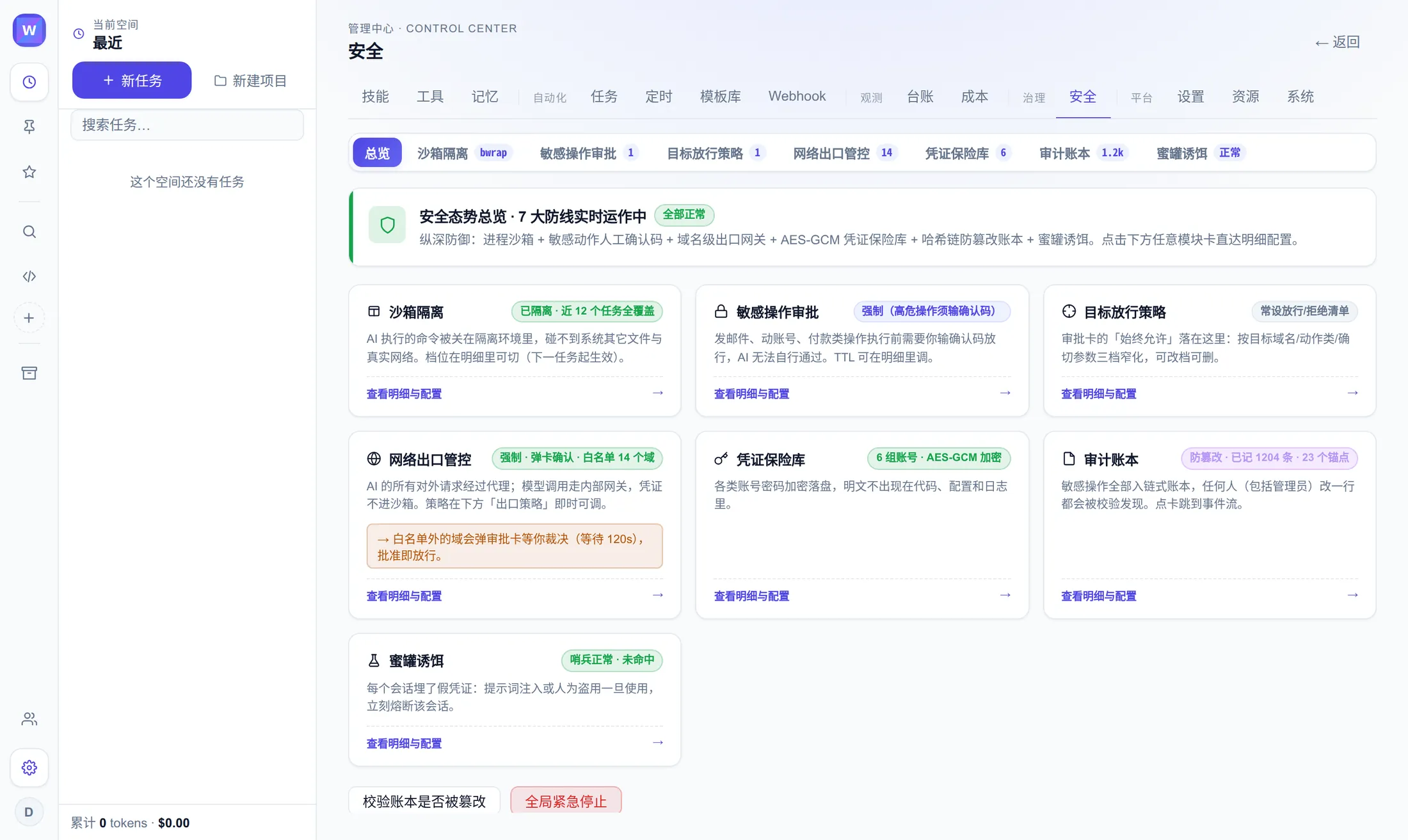Click the 全部正常 status badge

click(684, 215)
